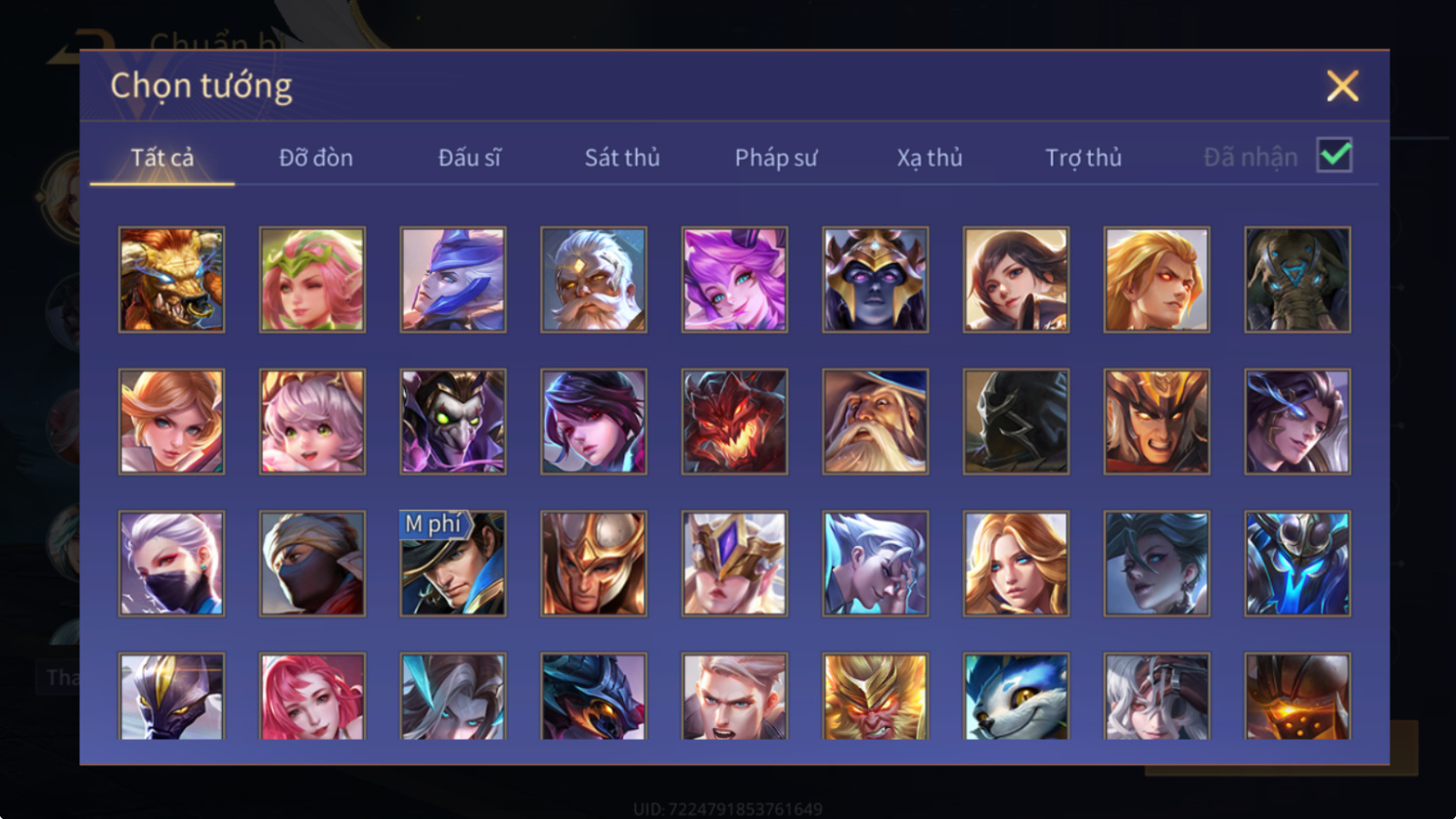
Task: Pick the plague doctor mask hero
Action: pos(453,422)
